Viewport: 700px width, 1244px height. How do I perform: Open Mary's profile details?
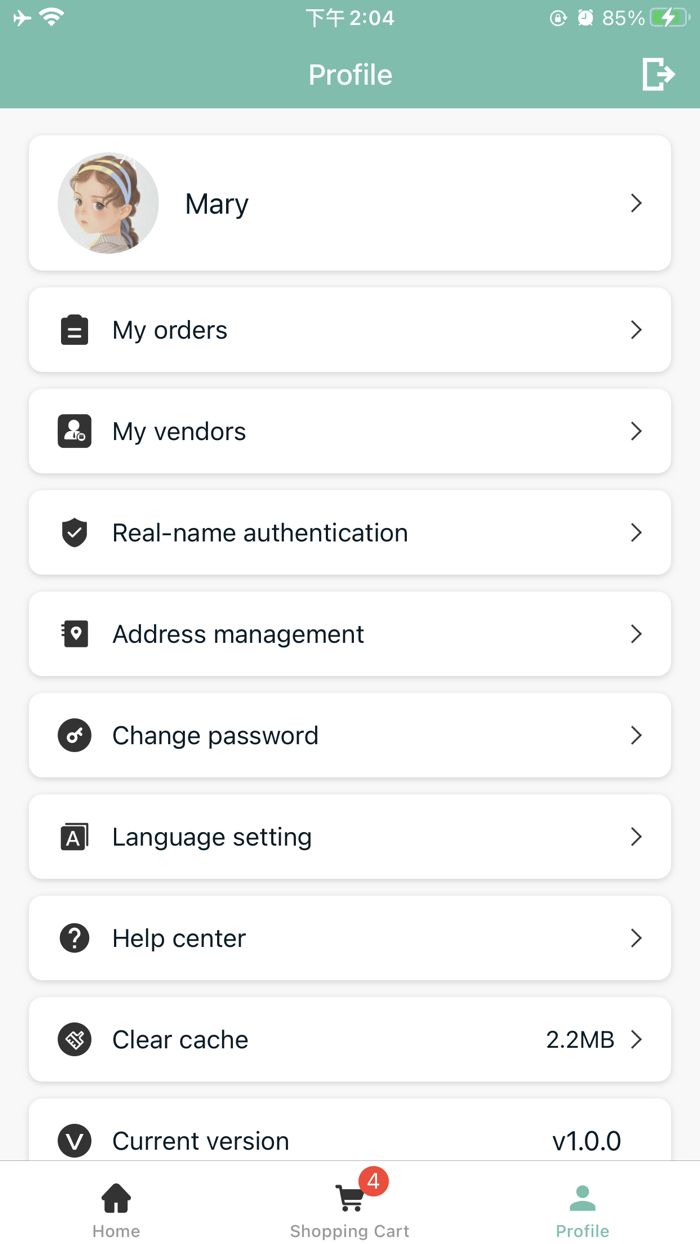[x=350, y=203]
